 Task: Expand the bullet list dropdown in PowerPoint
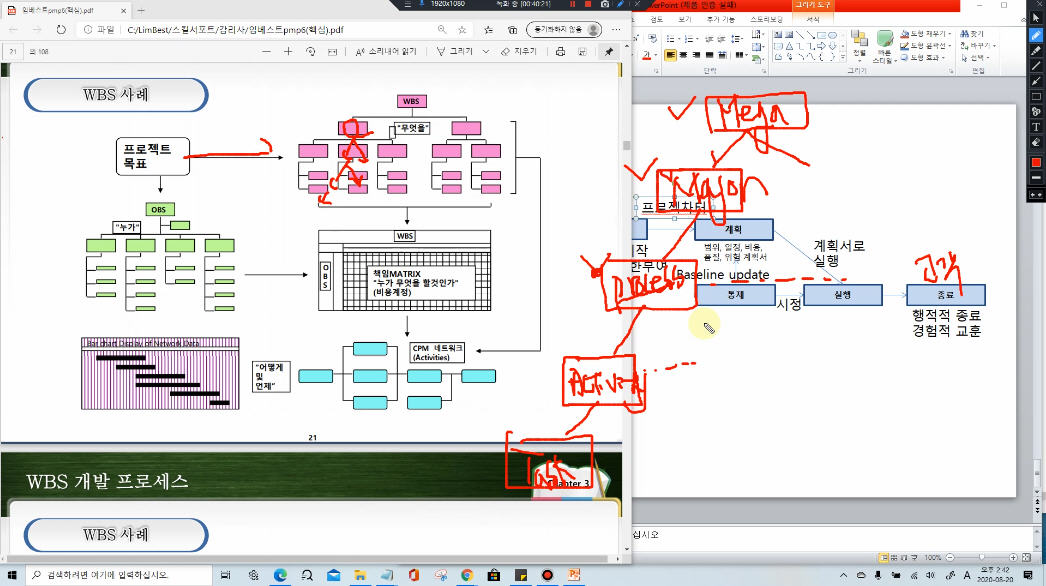(x=680, y=38)
